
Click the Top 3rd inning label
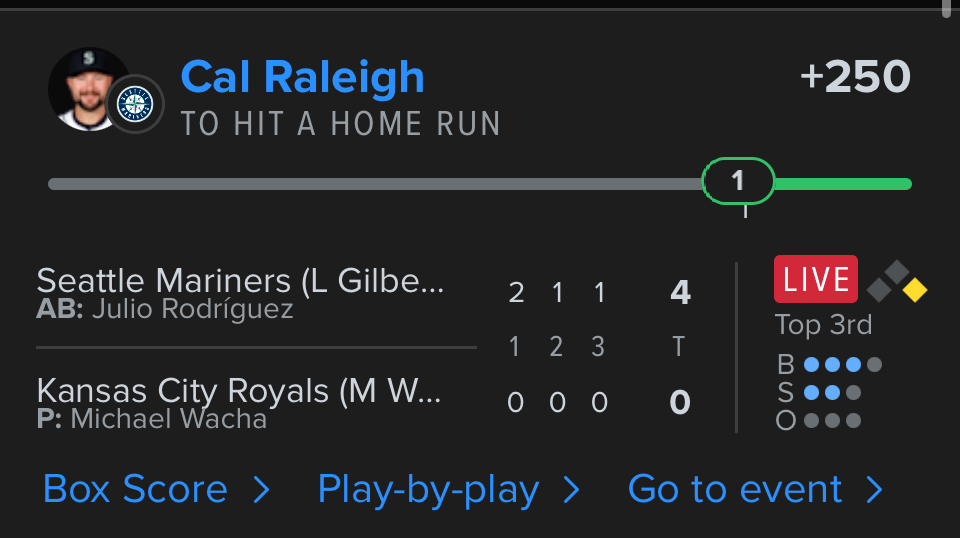[x=823, y=325]
